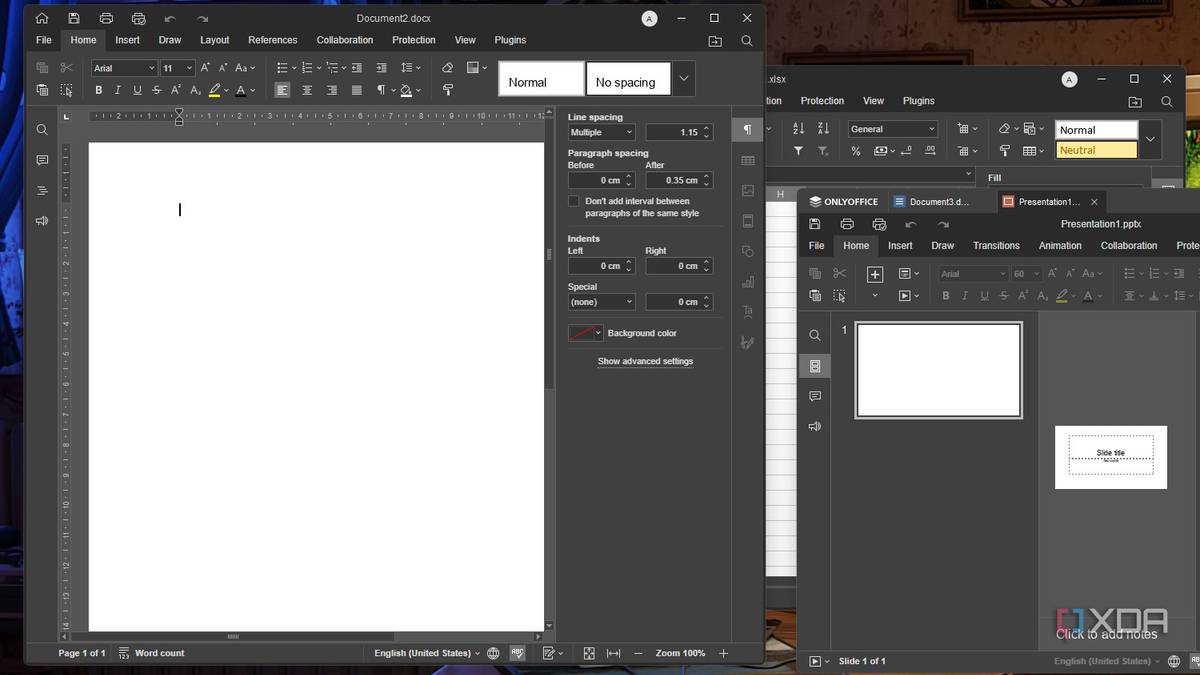Toggle strikethrough in the document editor
The width and height of the screenshot is (1200, 675).
pyautogui.click(x=157, y=90)
